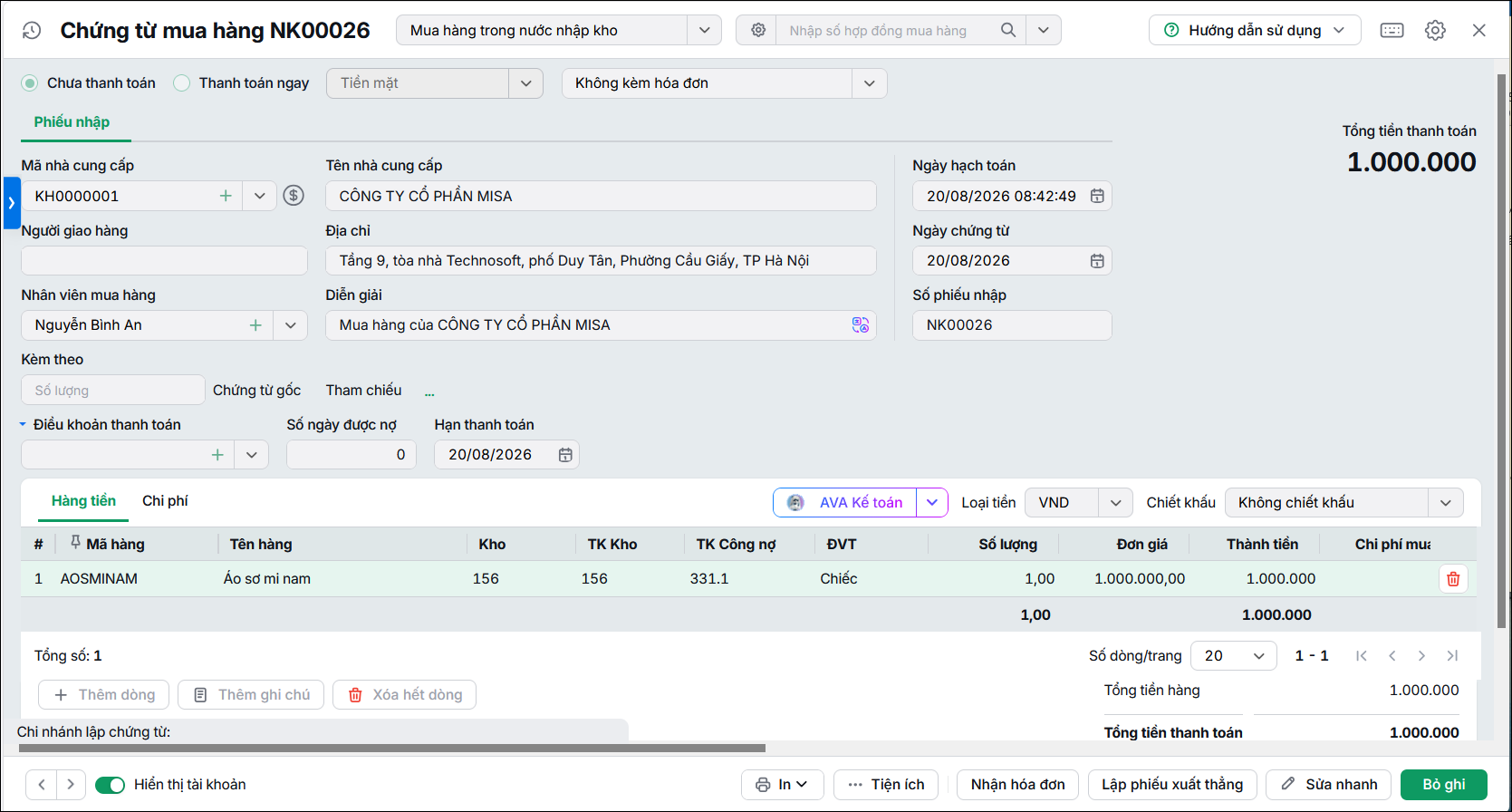Go to last page of rows
This screenshot has height=812, width=1512.
pyautogui.click(x=1452, y=656)
